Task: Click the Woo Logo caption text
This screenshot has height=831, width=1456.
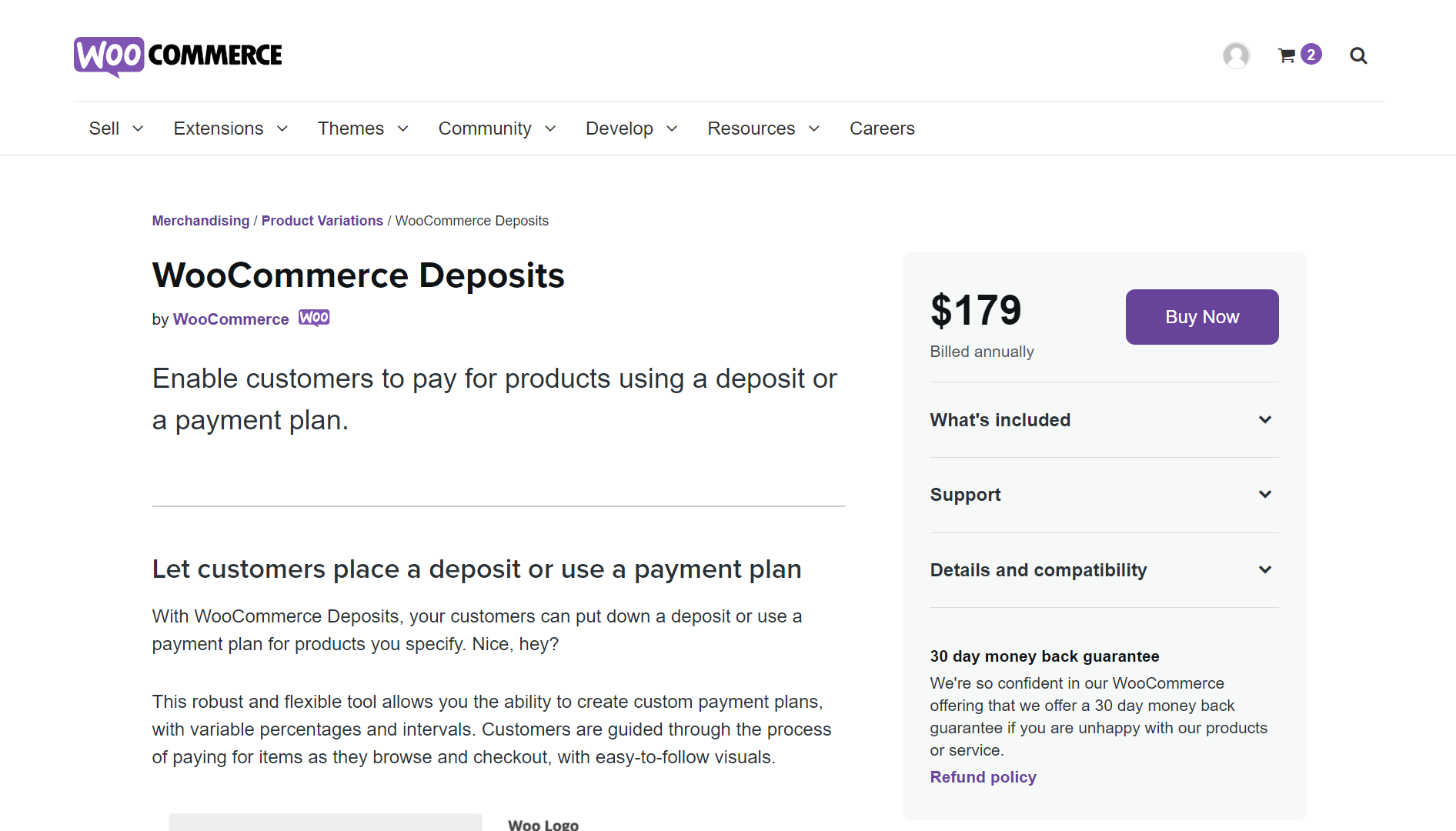Action: [x=543, y=825]
